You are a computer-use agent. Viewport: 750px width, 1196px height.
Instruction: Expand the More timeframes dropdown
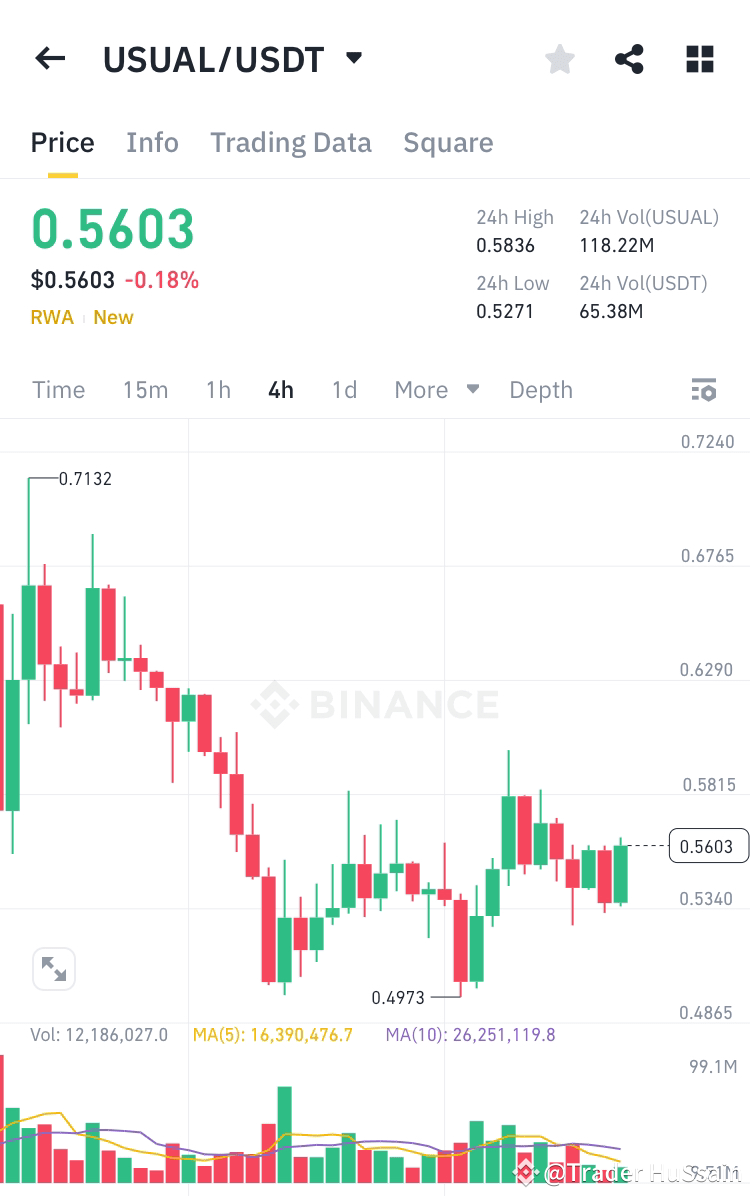click(x=436, y=389)
